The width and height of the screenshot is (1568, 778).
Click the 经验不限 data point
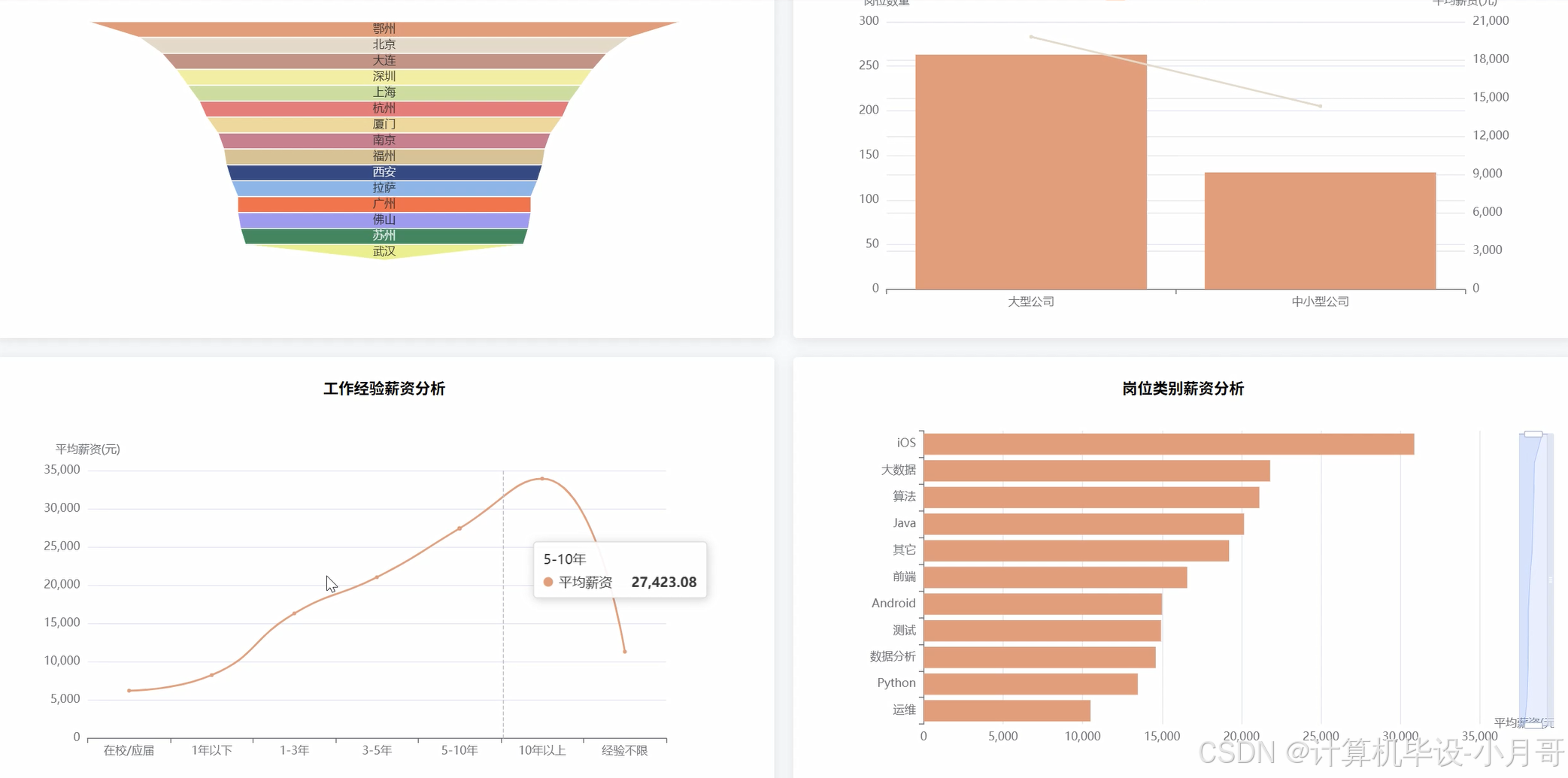pos(625,651)
